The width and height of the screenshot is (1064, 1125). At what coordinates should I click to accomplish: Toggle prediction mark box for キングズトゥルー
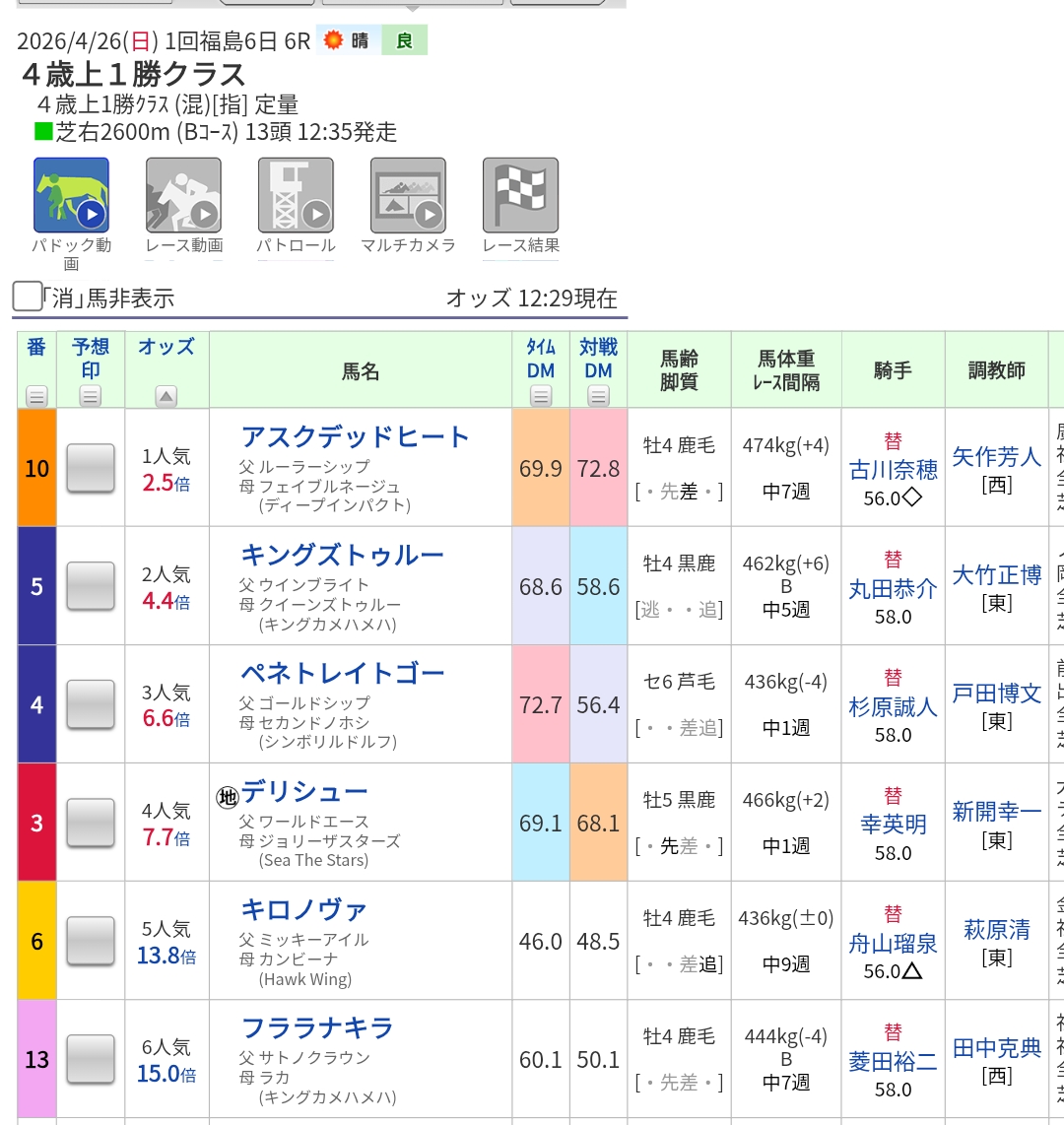point(91,586)
